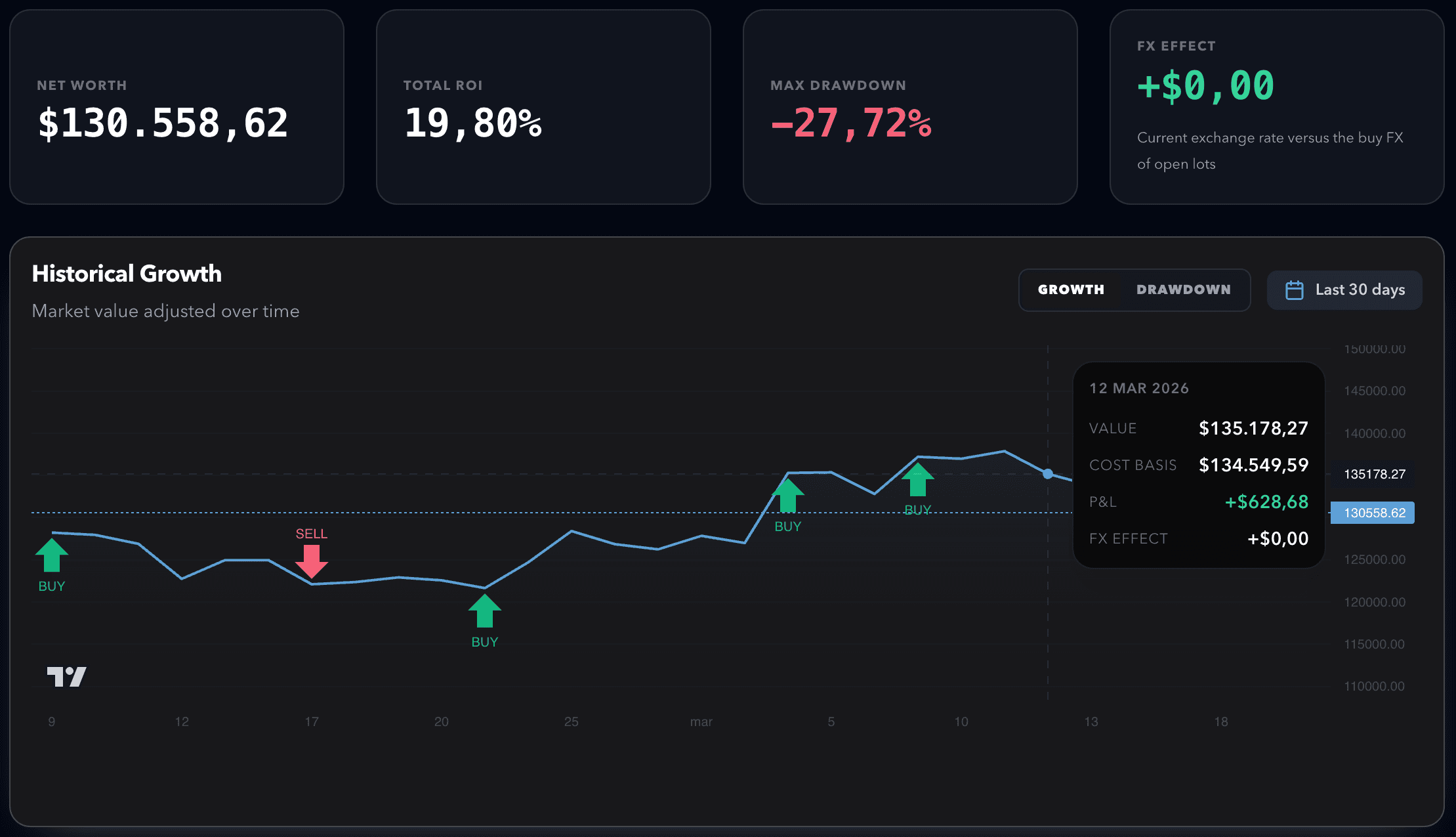Screen dimensions: 1456x837
Task: Click the first BUY arrow near day 9
Action: 52,555
